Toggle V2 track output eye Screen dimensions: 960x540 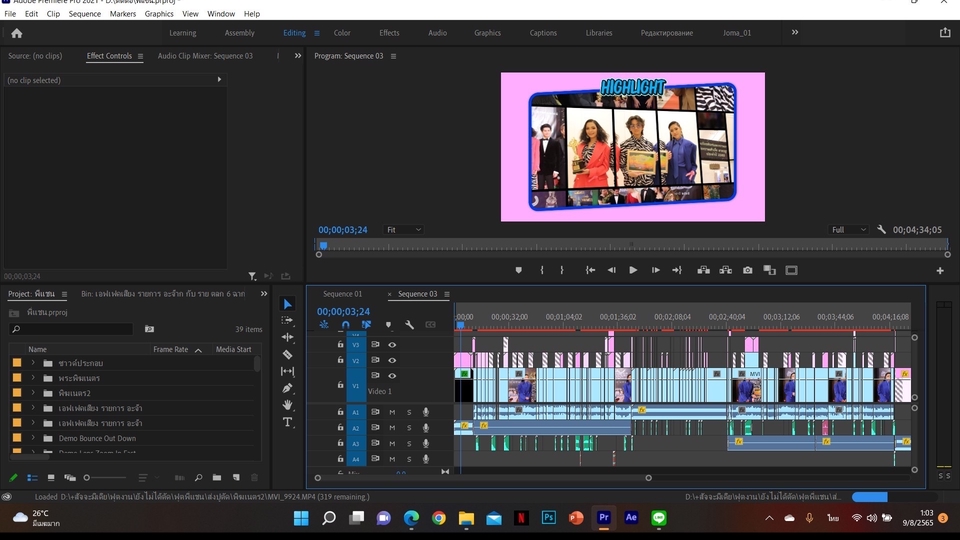tap(392, 361)
